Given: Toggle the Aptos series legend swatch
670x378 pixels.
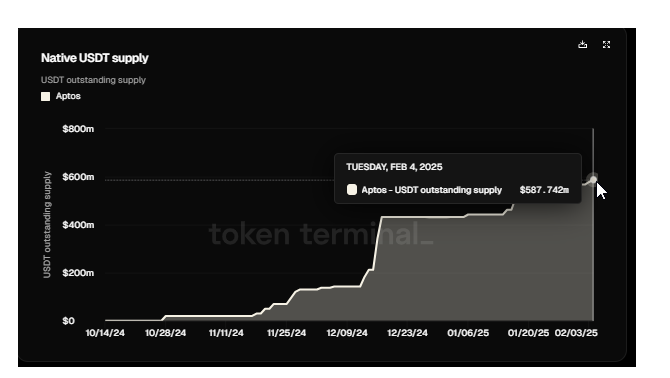Looking at the screenshot, I should click(45, 97).
